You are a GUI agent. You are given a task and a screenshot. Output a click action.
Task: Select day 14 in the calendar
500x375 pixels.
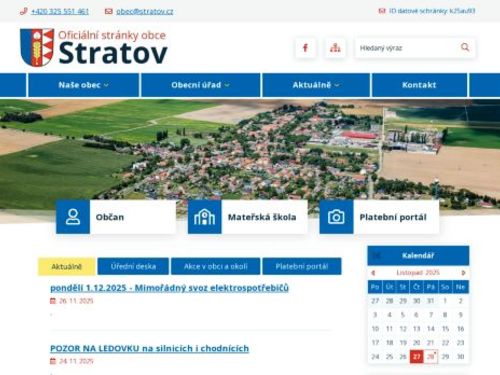[x=431, y=329]
